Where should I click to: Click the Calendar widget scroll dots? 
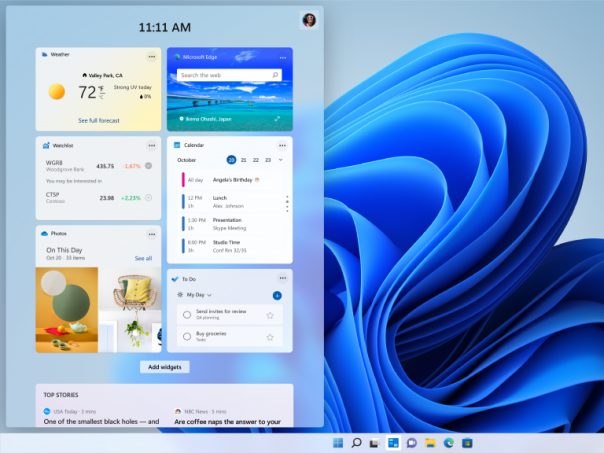tap(287, 204)
